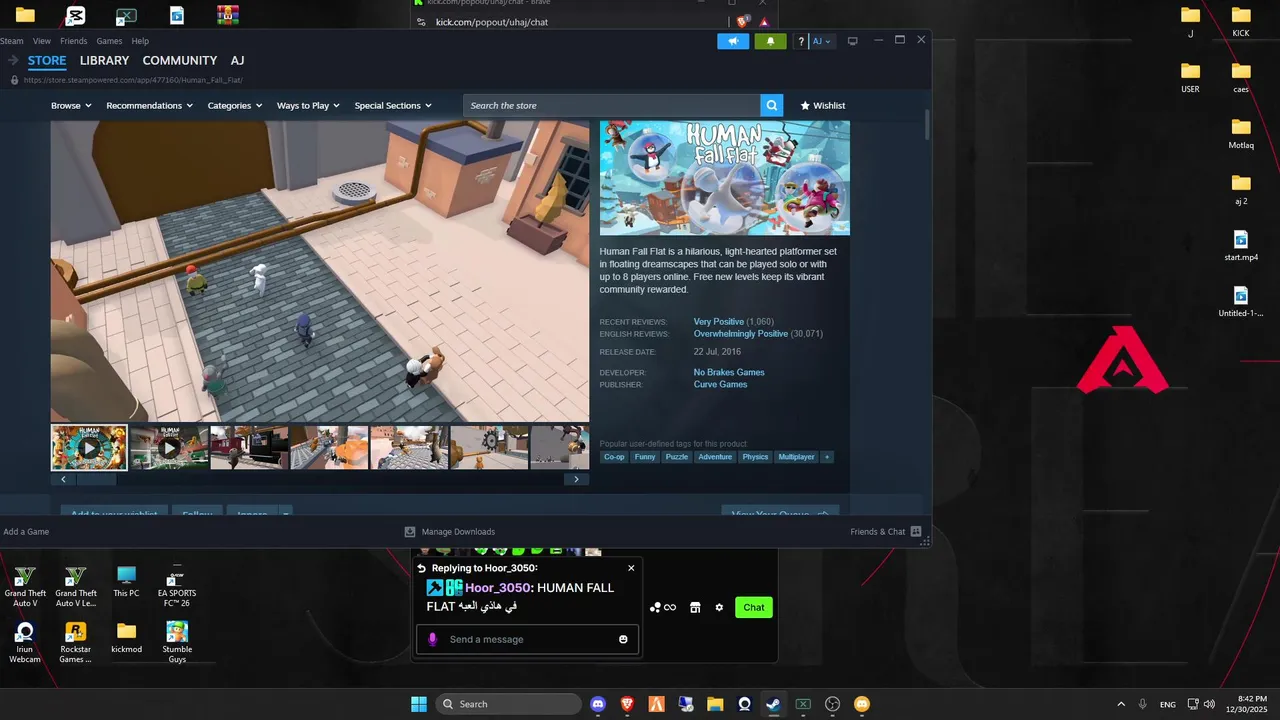The height and width of the screenshot is (720, 1280).
Task: Click the Steam help question mark
Action: pyautogui.click(x=801, y=41)
